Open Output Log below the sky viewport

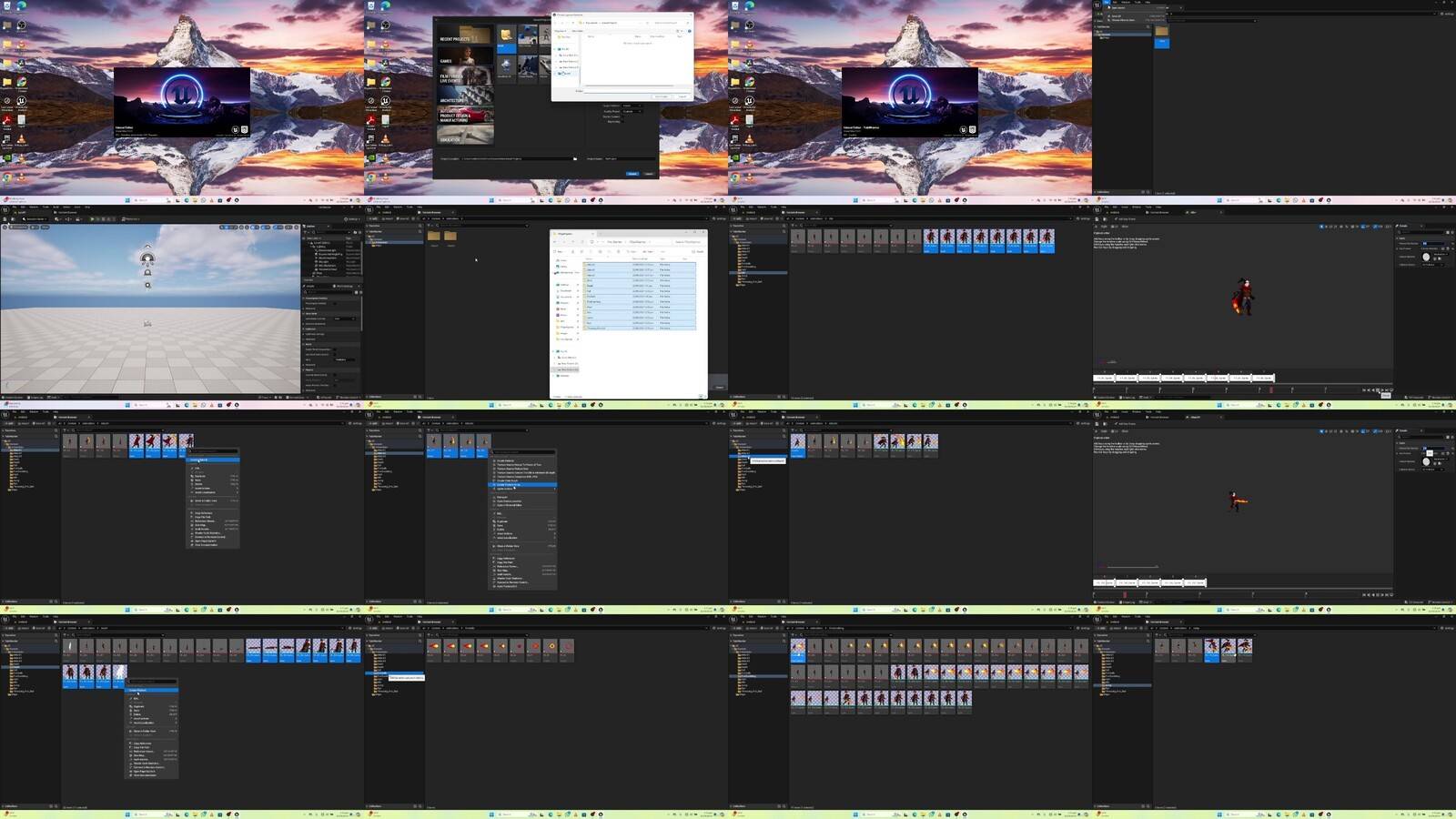(x=36, y=397)
